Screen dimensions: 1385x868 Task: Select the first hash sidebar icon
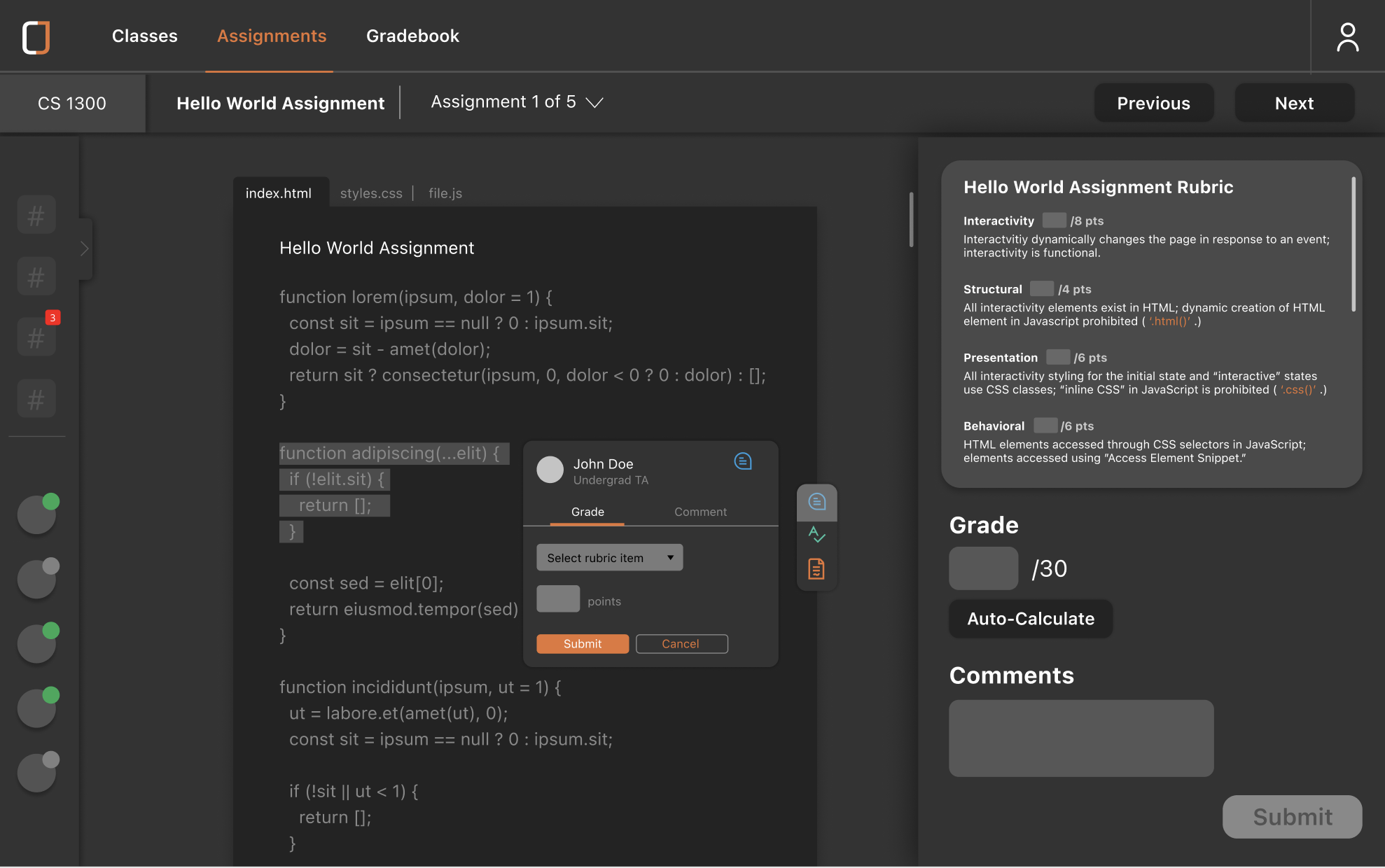click(x=36, y=215)
